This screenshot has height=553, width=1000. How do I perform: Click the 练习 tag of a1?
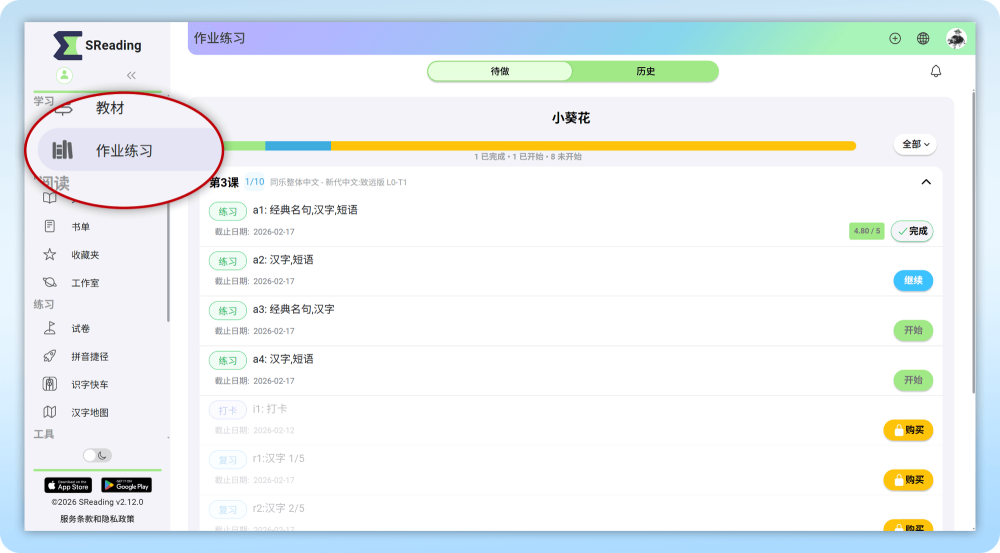coord(228,212)
